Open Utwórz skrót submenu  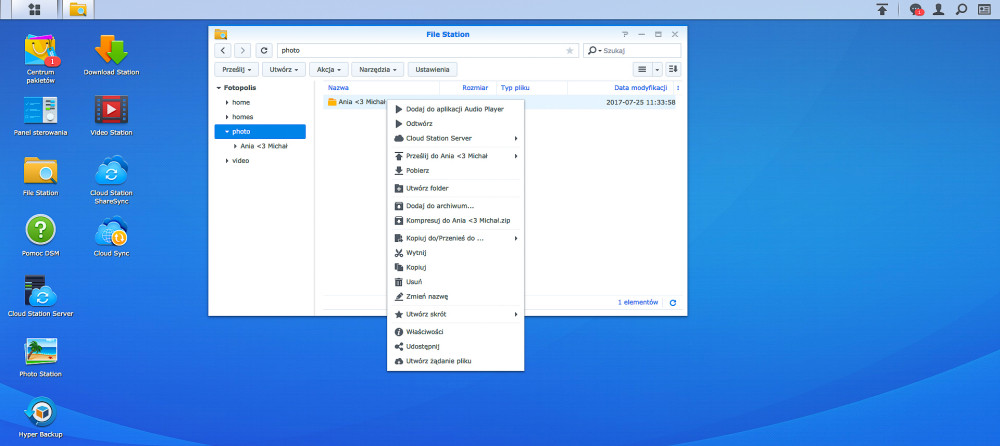click(x=455, y=315)
